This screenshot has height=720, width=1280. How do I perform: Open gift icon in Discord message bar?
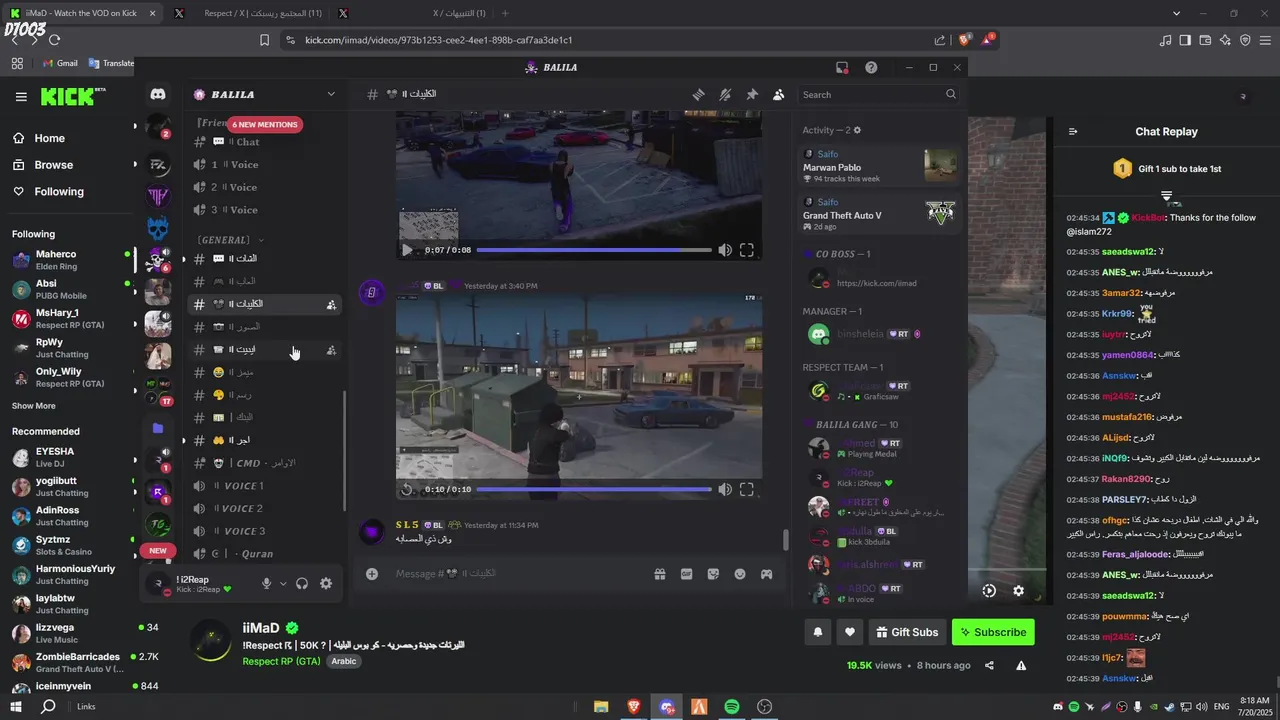660,574
